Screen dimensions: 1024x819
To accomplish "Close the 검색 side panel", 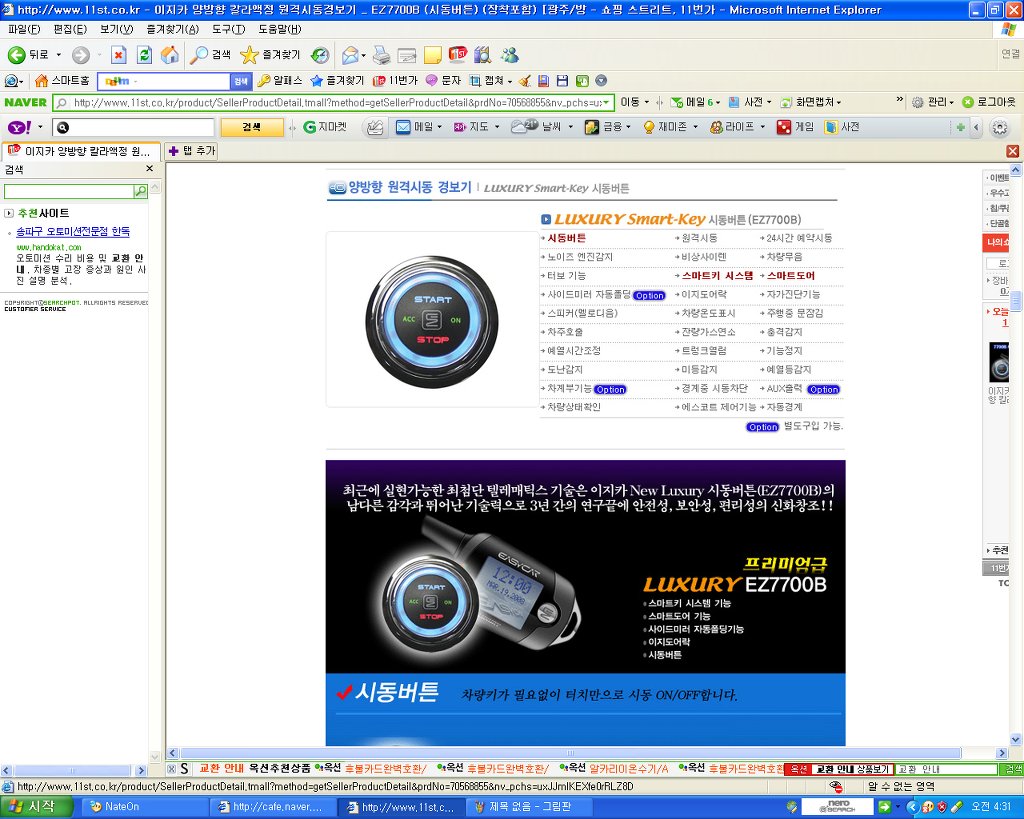I will [x=150, y=169].
